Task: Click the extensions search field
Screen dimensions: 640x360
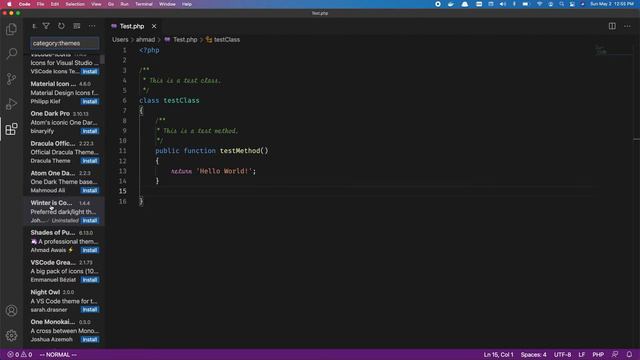Action: point(64,43)
